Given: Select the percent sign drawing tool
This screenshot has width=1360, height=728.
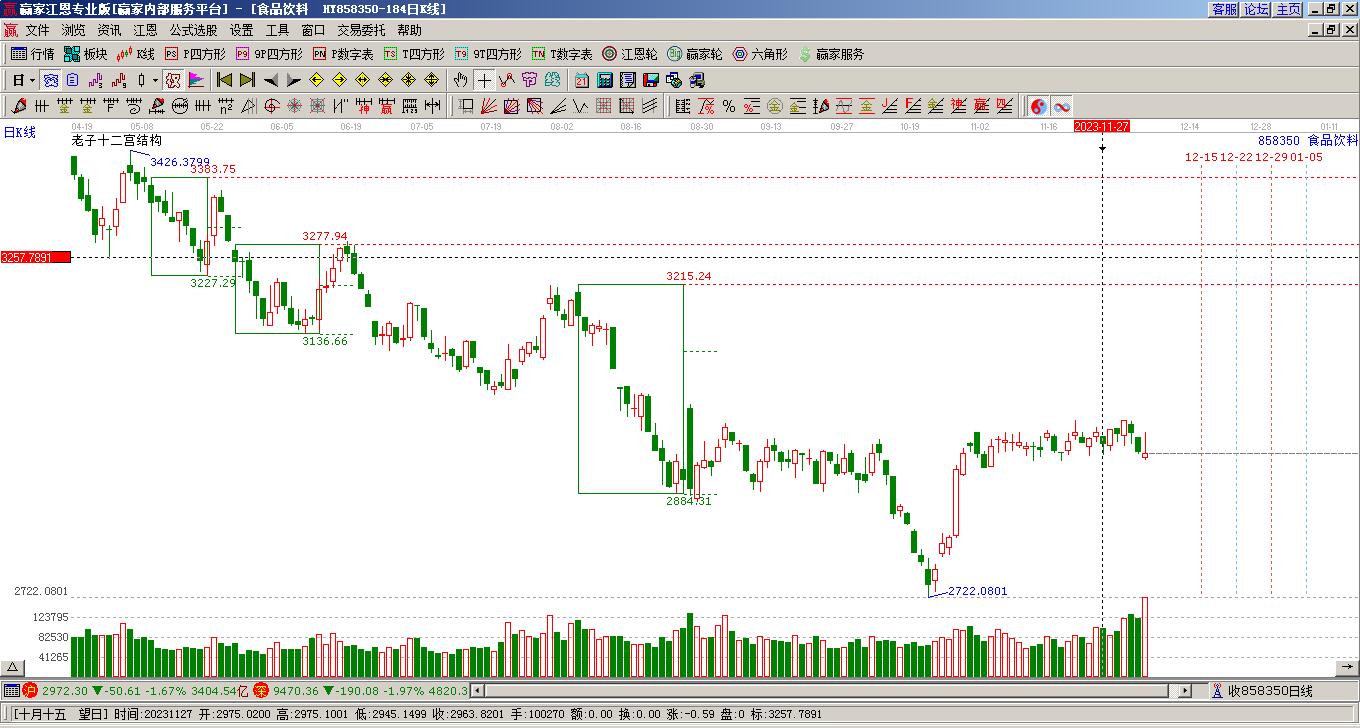Looking at the screenshot, I should click(728, 106).
